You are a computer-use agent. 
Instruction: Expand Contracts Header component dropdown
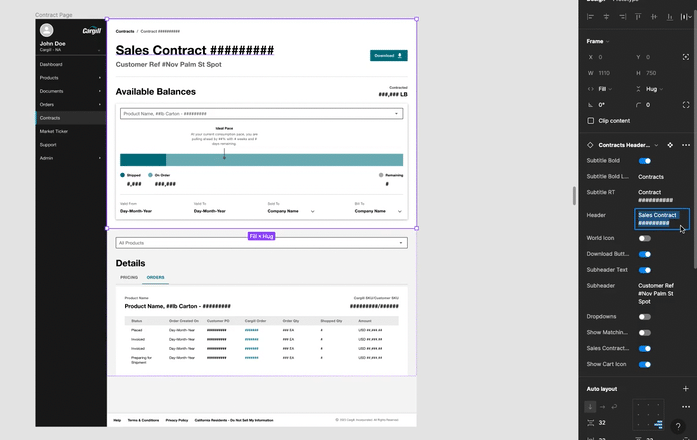tap(656, 145)
